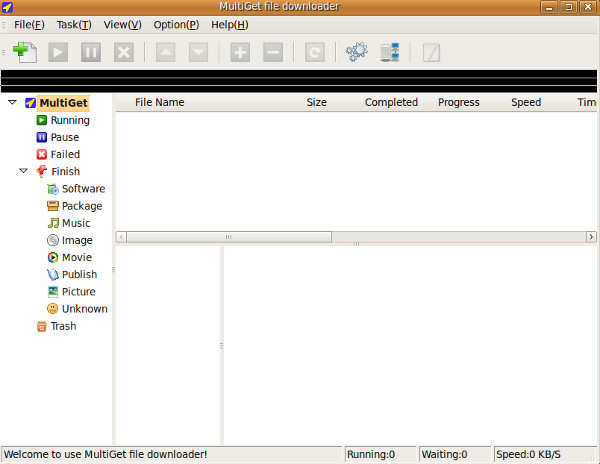Sort by Progress column header
This screenshot has width=600, height=464.
[459, 103]
